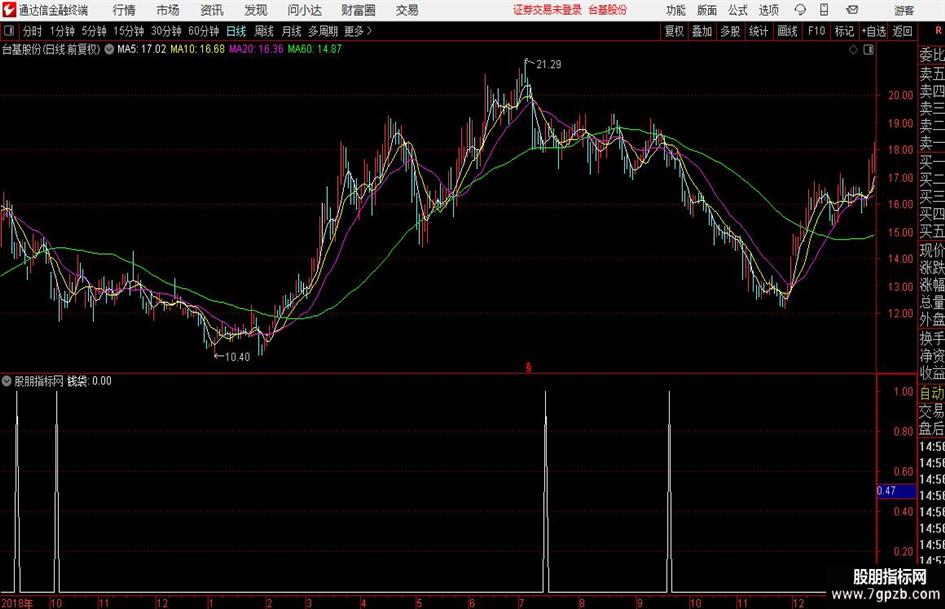Click the MA5: 17.02 value
The width and height of the screenshot is (945, 609).
point(141,49)
